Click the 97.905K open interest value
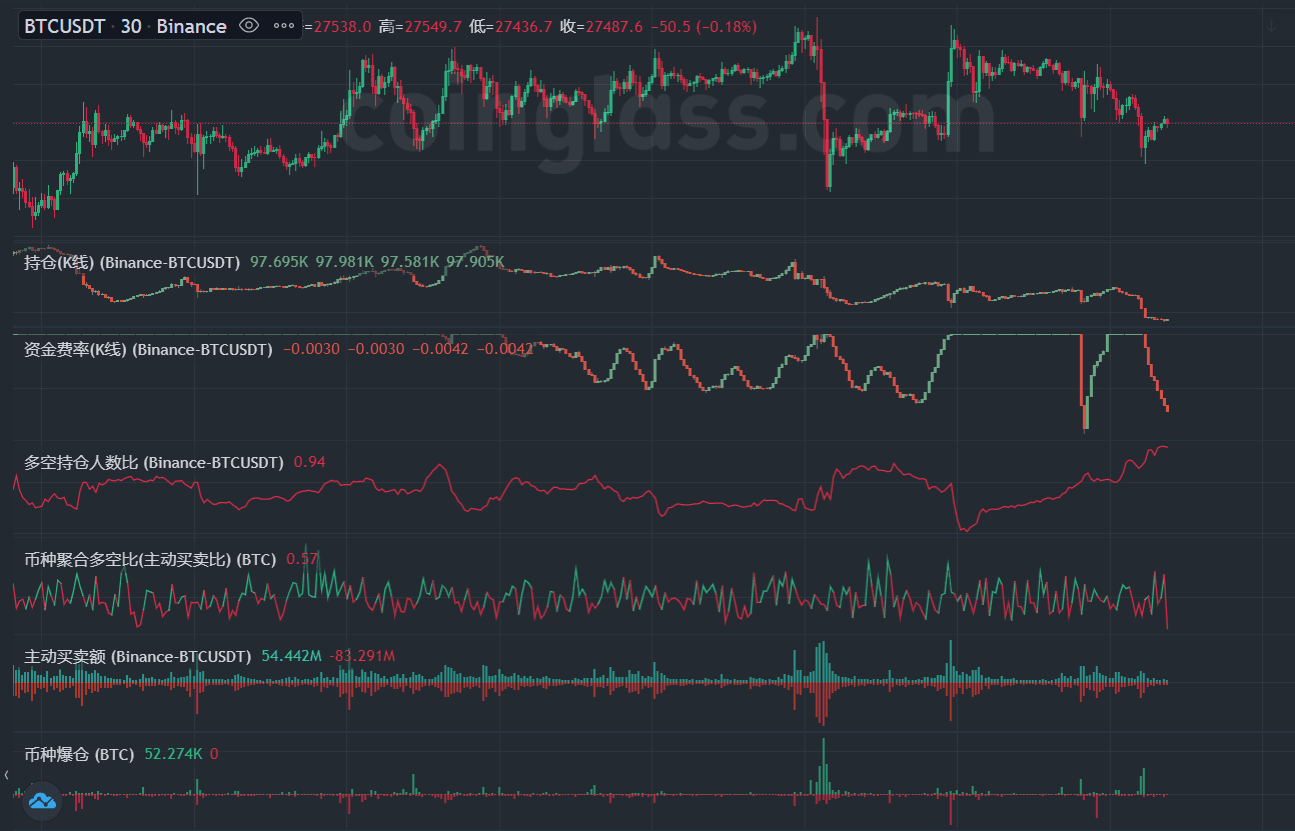The width and height of the screenshot is (1295, 831). [x=475, y=262]
